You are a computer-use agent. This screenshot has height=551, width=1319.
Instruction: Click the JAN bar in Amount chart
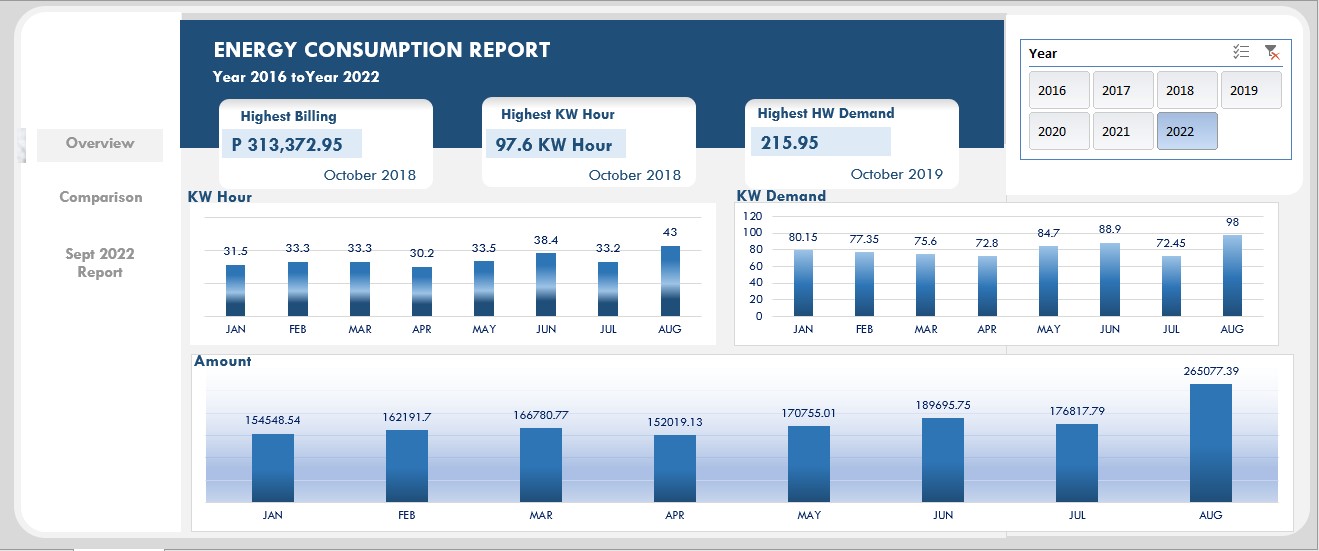point(273,468)
